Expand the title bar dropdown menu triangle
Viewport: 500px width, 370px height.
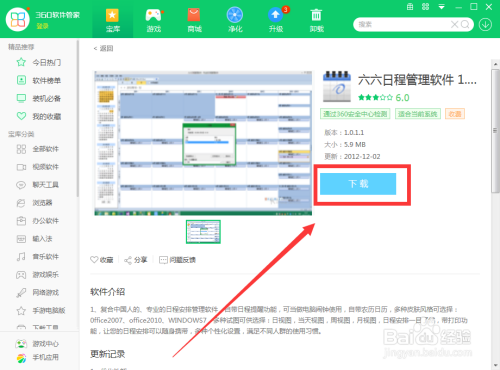(x=442, y=7)
